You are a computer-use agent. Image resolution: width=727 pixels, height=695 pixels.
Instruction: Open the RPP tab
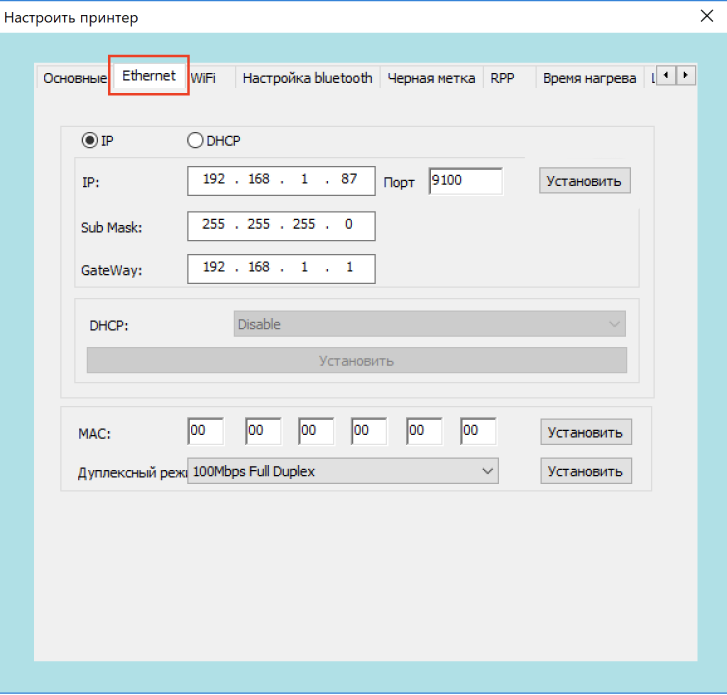tap(502, 78)
